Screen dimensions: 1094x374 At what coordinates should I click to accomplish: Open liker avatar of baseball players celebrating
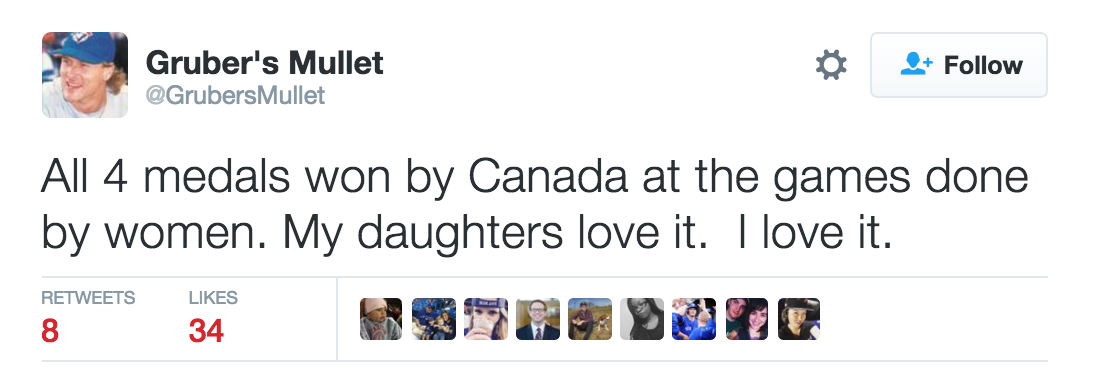[x=694, y=319]
